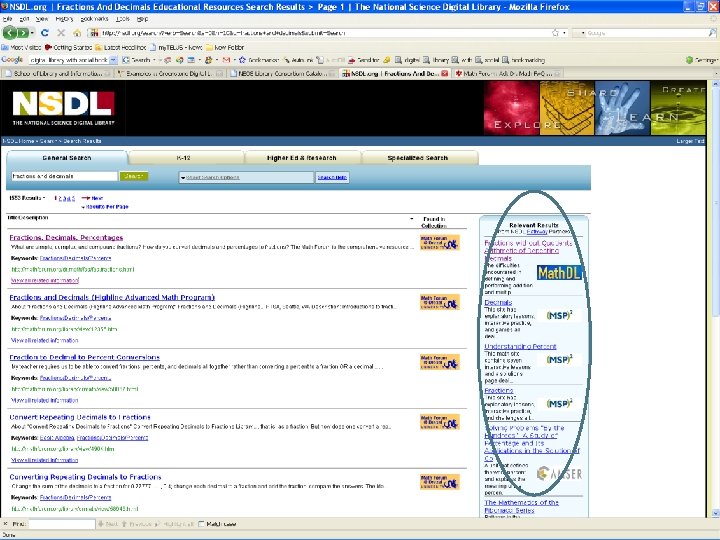
Task: Toggle the Match case checkbox
Action: point(201,524)
